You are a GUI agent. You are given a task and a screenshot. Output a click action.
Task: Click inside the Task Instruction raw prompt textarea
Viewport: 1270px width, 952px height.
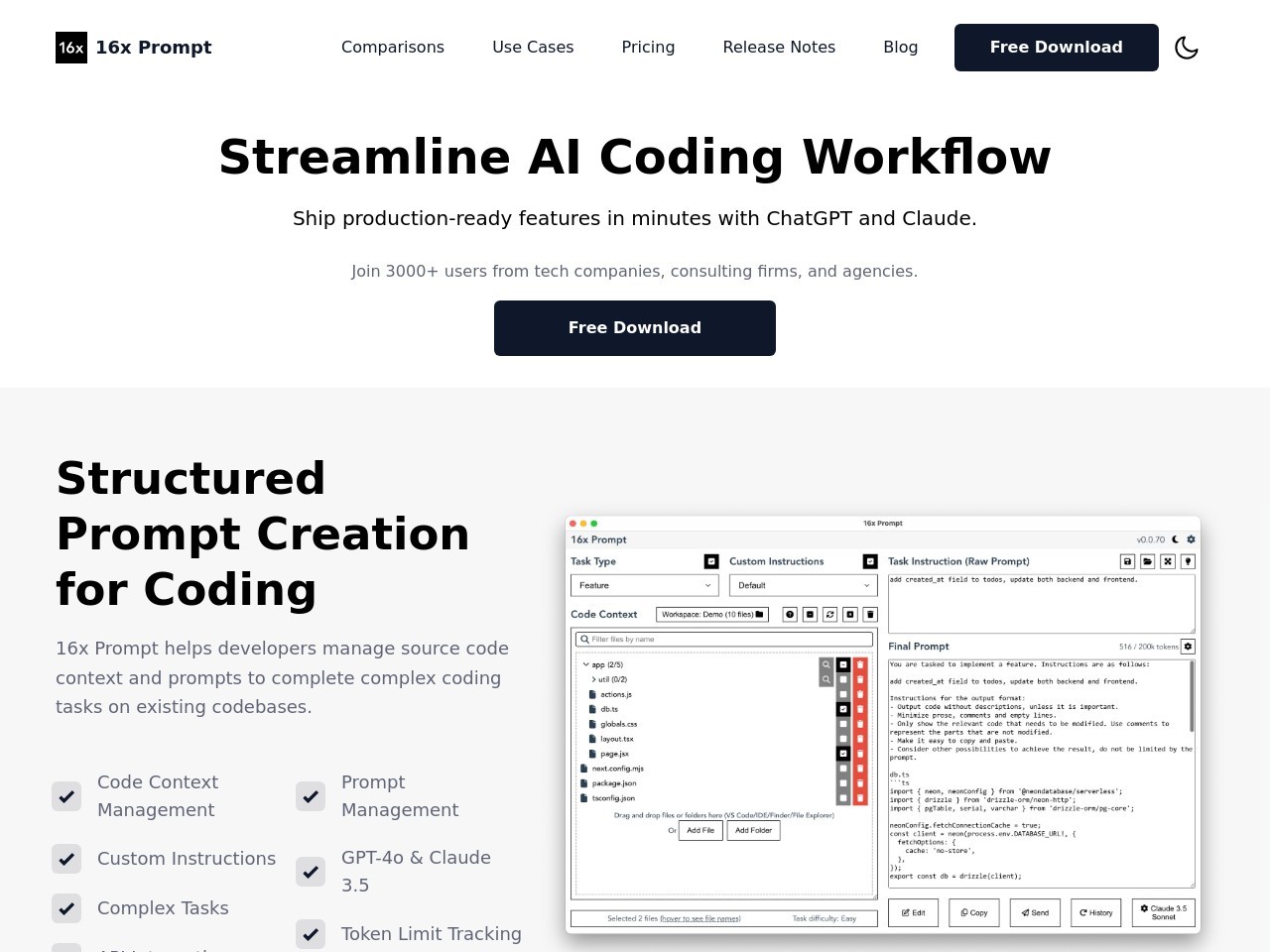pyautogui.click(x=1042, y=603)
